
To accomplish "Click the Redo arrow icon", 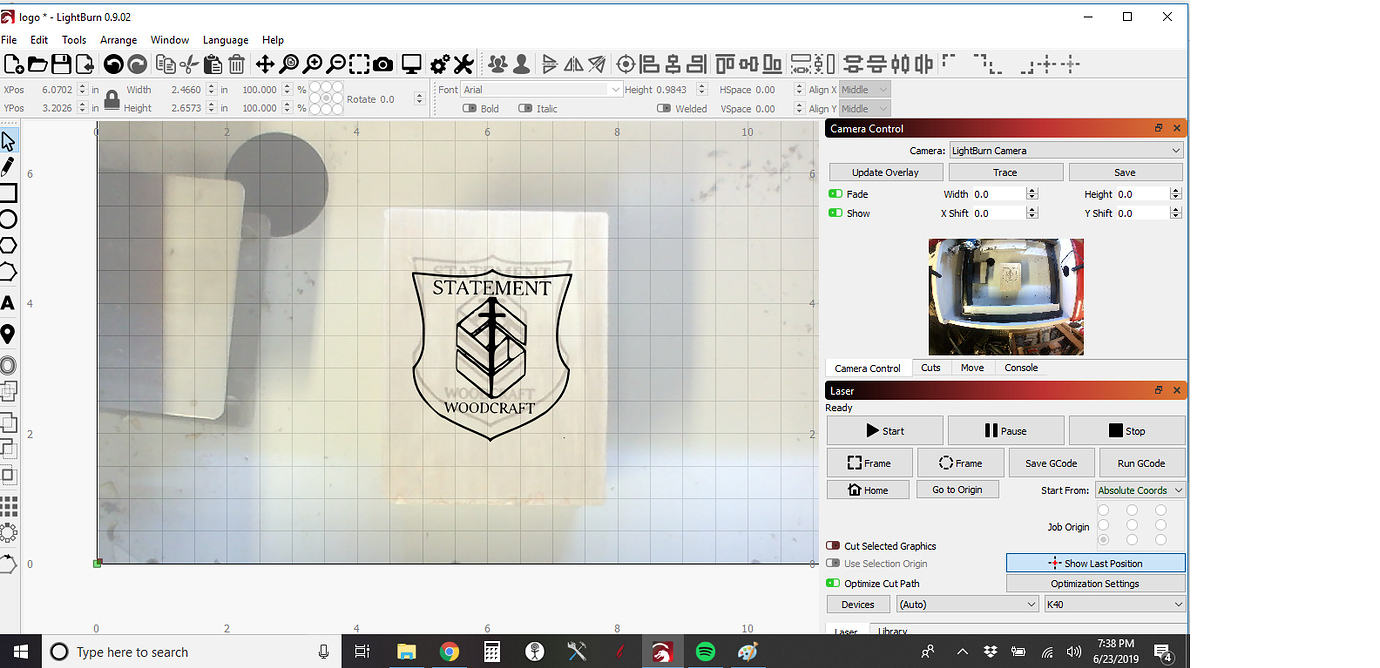I will point(137,65).
